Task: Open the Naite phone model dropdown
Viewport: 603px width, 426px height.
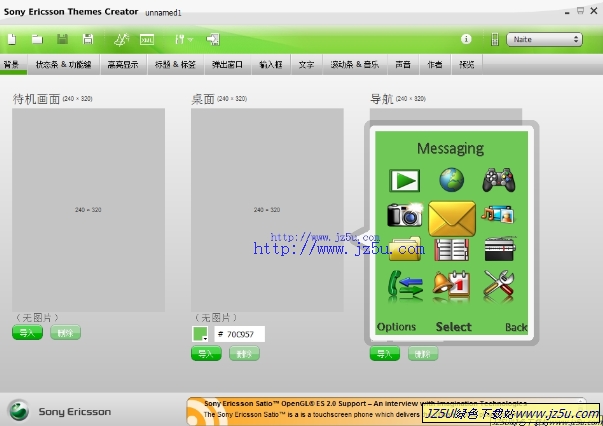Action: tap(544, 39)
